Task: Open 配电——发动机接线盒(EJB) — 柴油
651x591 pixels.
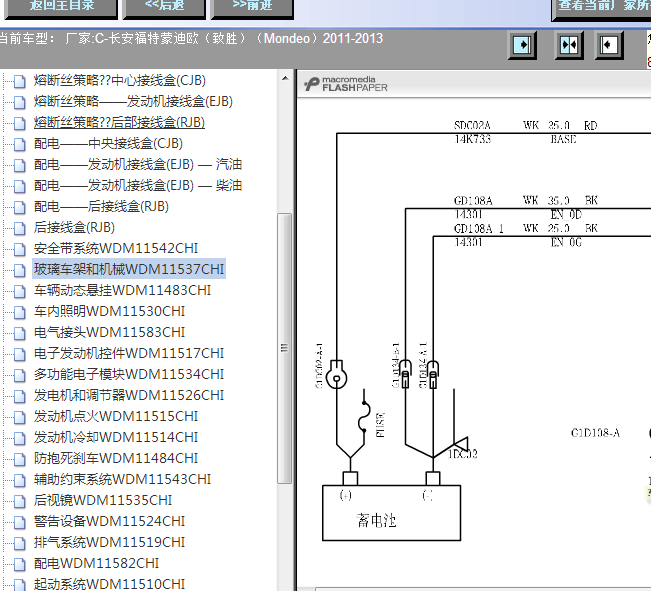Action: click(138, 185)
